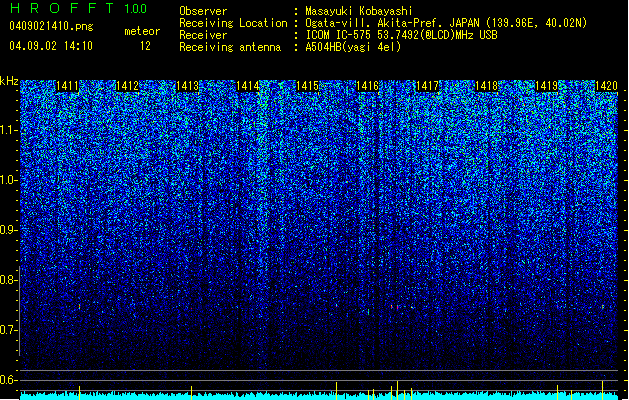Click the 1417 time label
The image size is (629, 400).
click(x=427, y=86)
